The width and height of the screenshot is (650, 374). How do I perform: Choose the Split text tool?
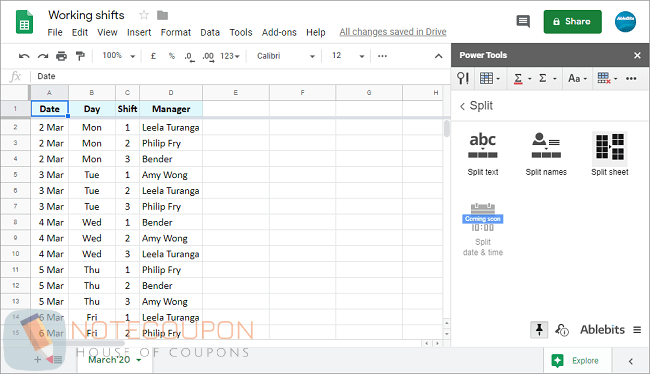pos(483,154)
